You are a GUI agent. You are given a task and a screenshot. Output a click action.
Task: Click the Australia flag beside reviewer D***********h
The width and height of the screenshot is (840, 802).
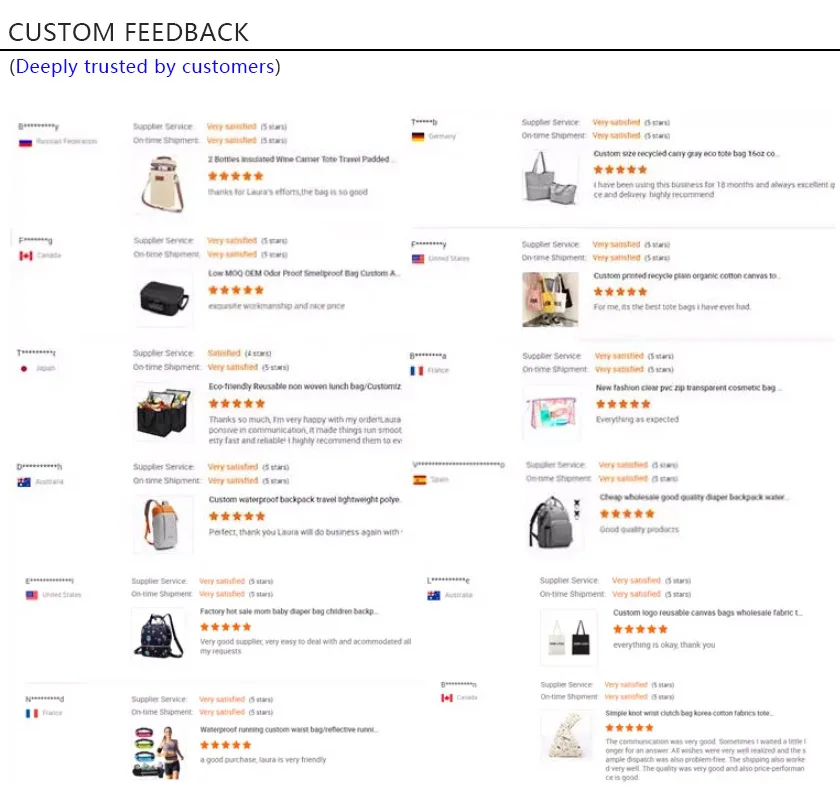[24, 482]
